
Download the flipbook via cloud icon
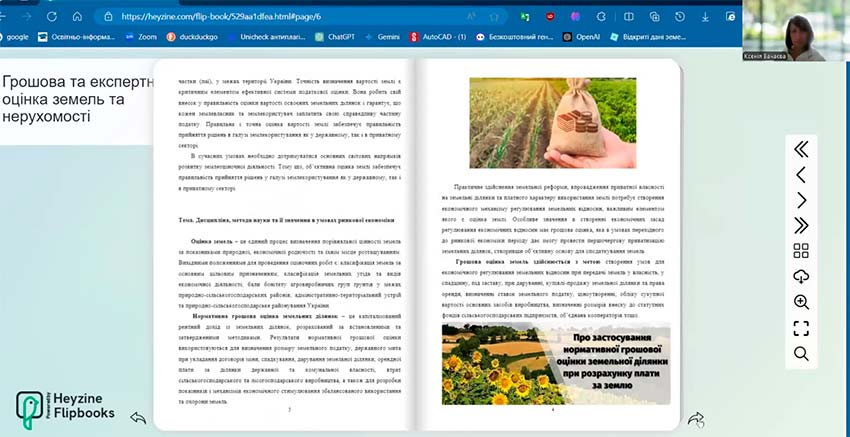click(x=801, y=276)
